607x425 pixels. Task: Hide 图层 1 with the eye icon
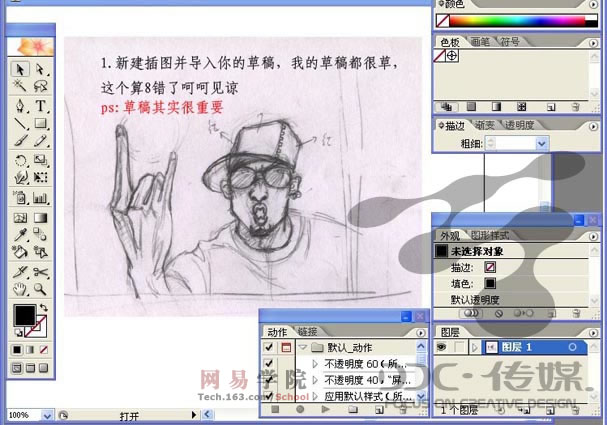(441, 347)
